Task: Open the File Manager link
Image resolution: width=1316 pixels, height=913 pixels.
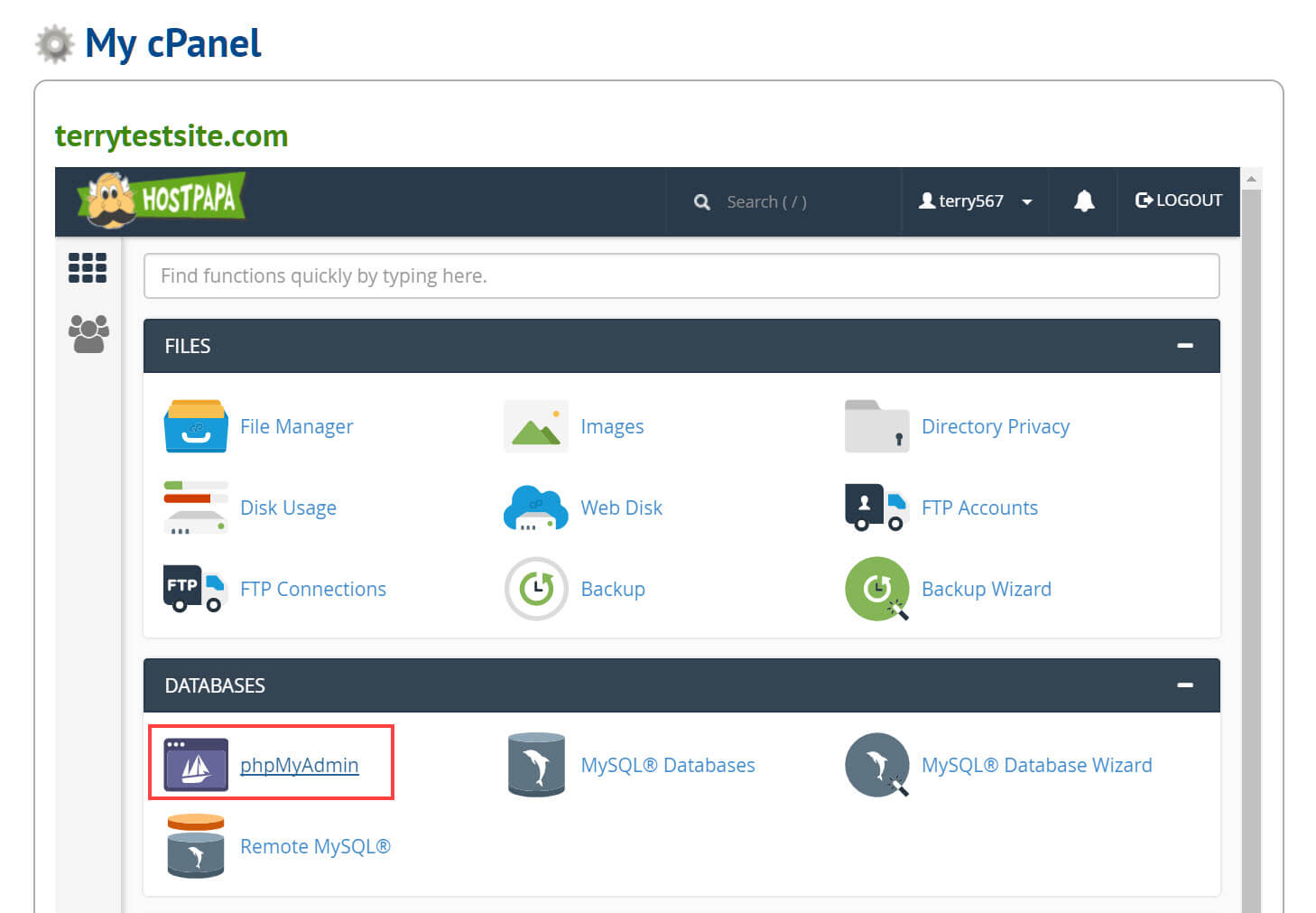Action: click(296, 426)
